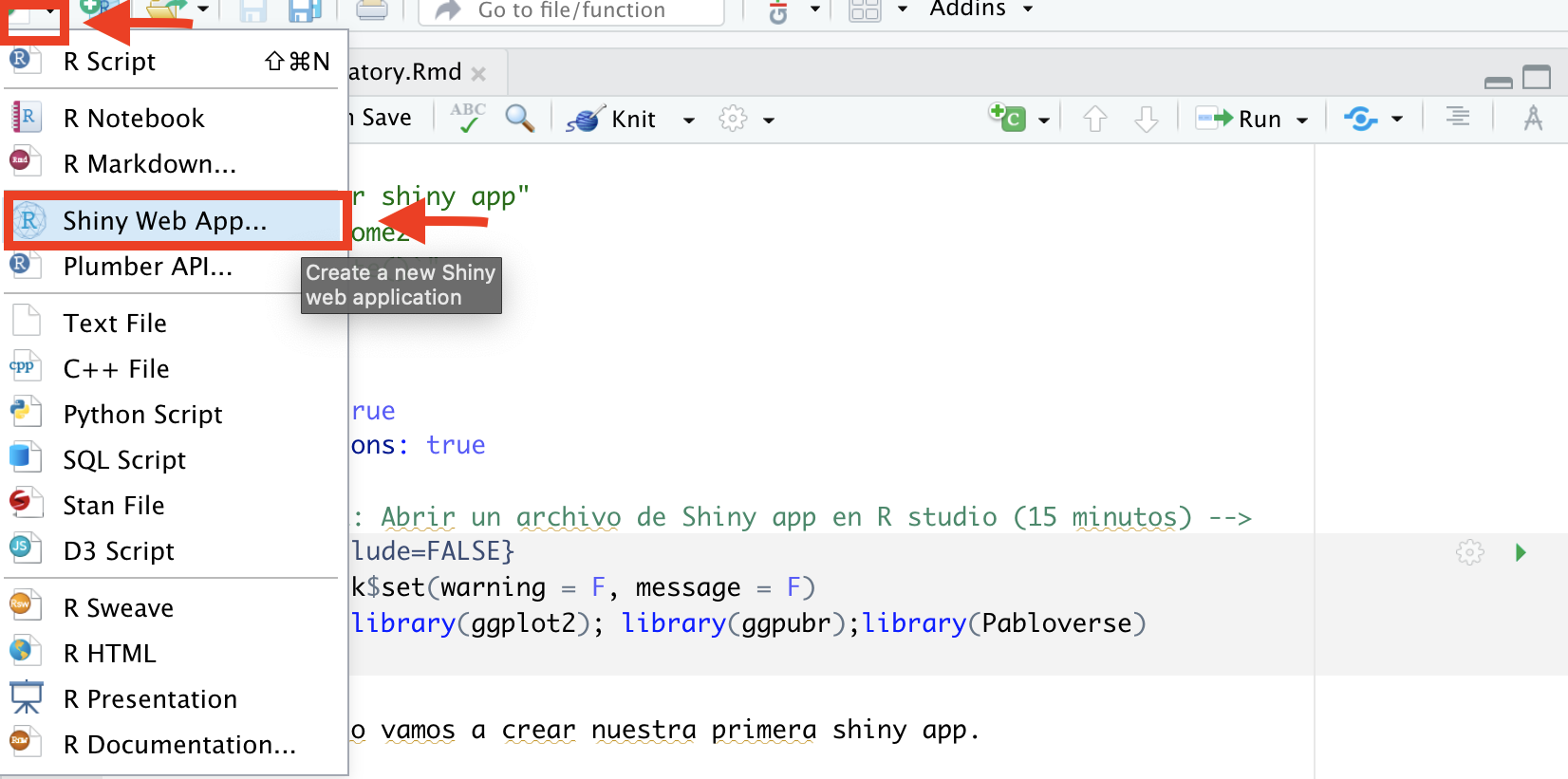Open find/replace magnifier icon
Screen dimensions: 1568x779
[x=520, y=119]
